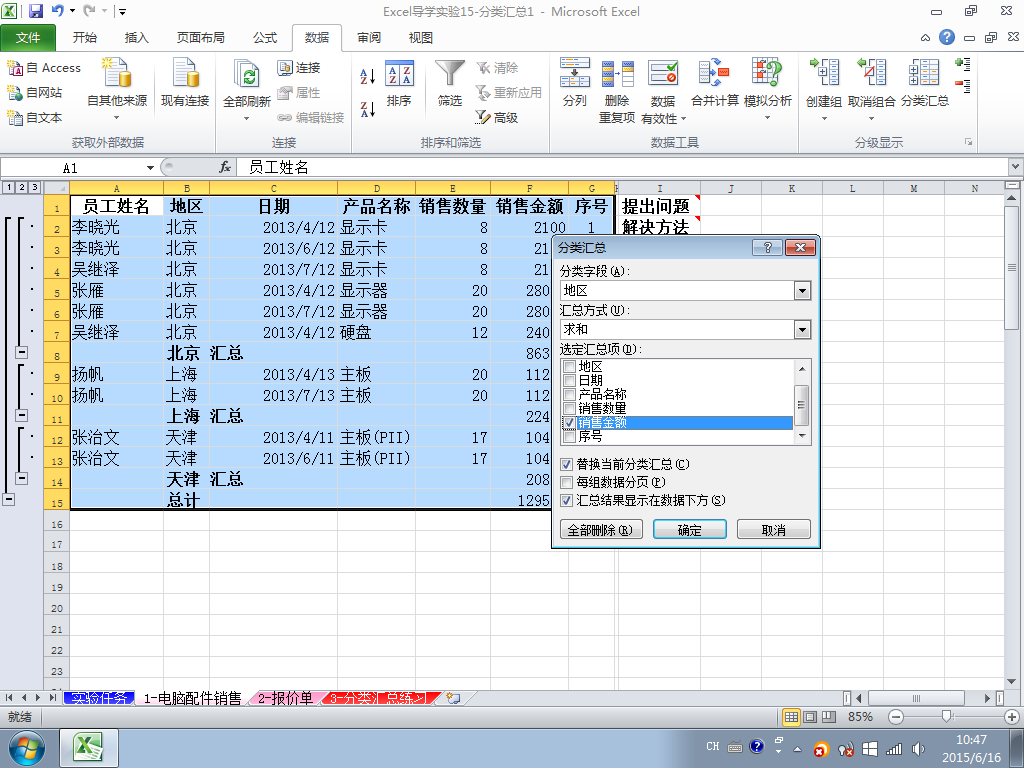
Task: Check 地区 in 选定汇总项 list
Action: 569,367
